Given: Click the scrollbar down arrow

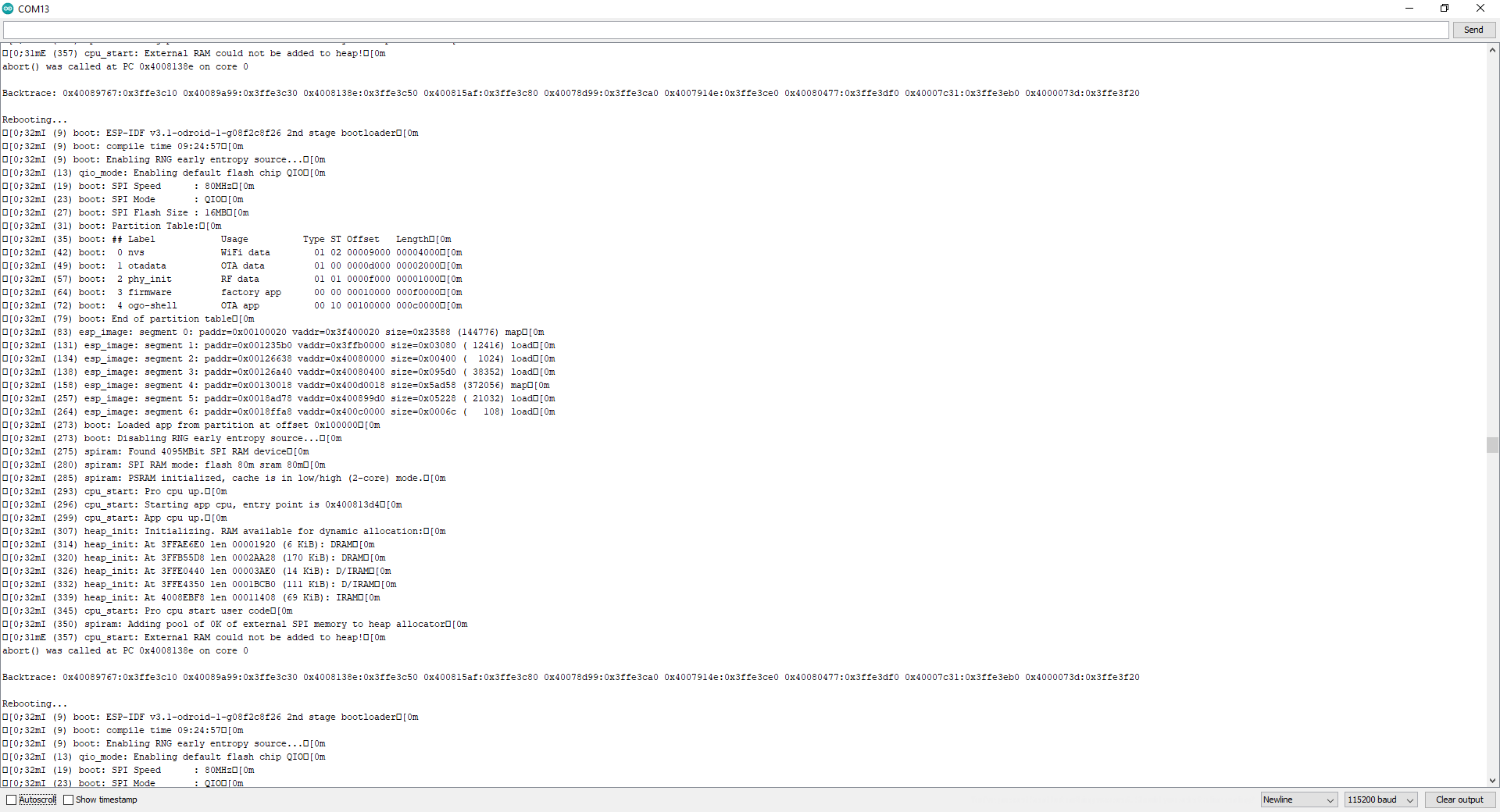Looking at the screenshot, I should [1492, 781].
